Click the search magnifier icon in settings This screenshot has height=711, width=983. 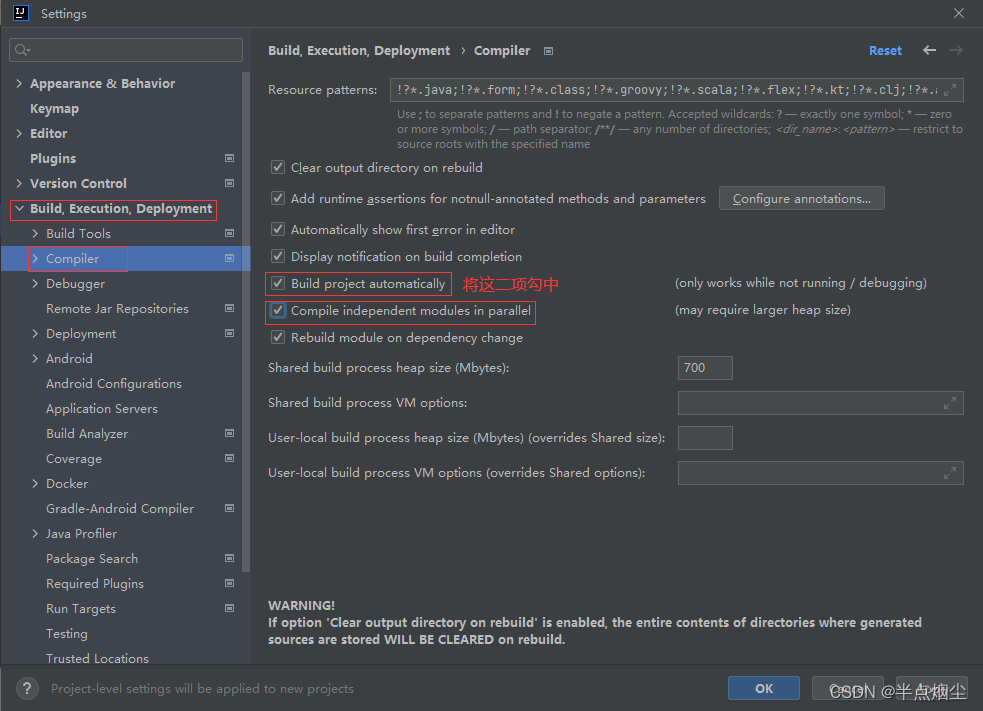[x=22, y=50]
